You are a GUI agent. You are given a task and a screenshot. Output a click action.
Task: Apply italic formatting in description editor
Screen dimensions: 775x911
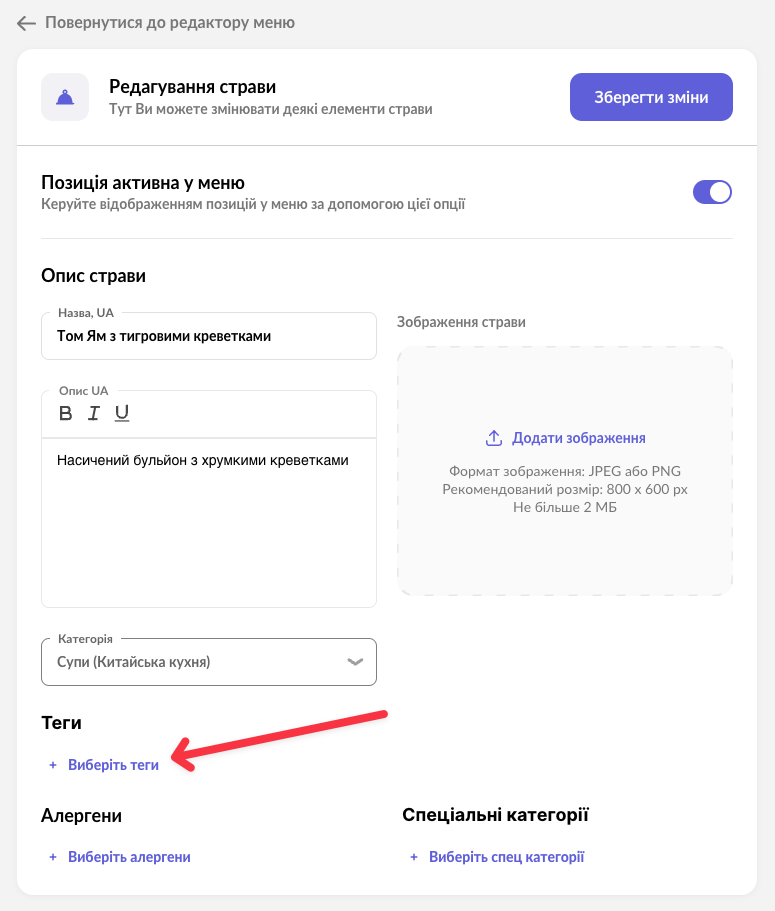pyautogui.click(x=94, y=413)
